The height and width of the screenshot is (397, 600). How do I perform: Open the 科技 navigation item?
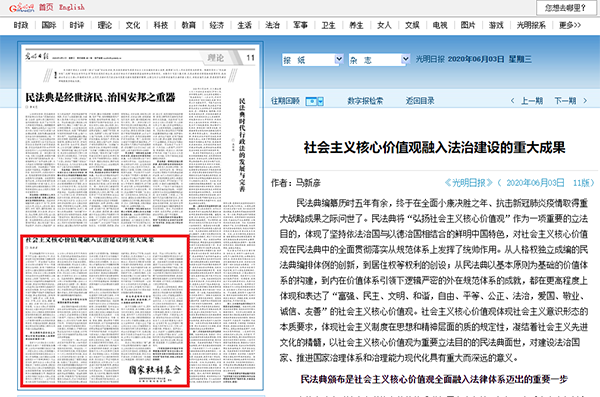(161, 25)
